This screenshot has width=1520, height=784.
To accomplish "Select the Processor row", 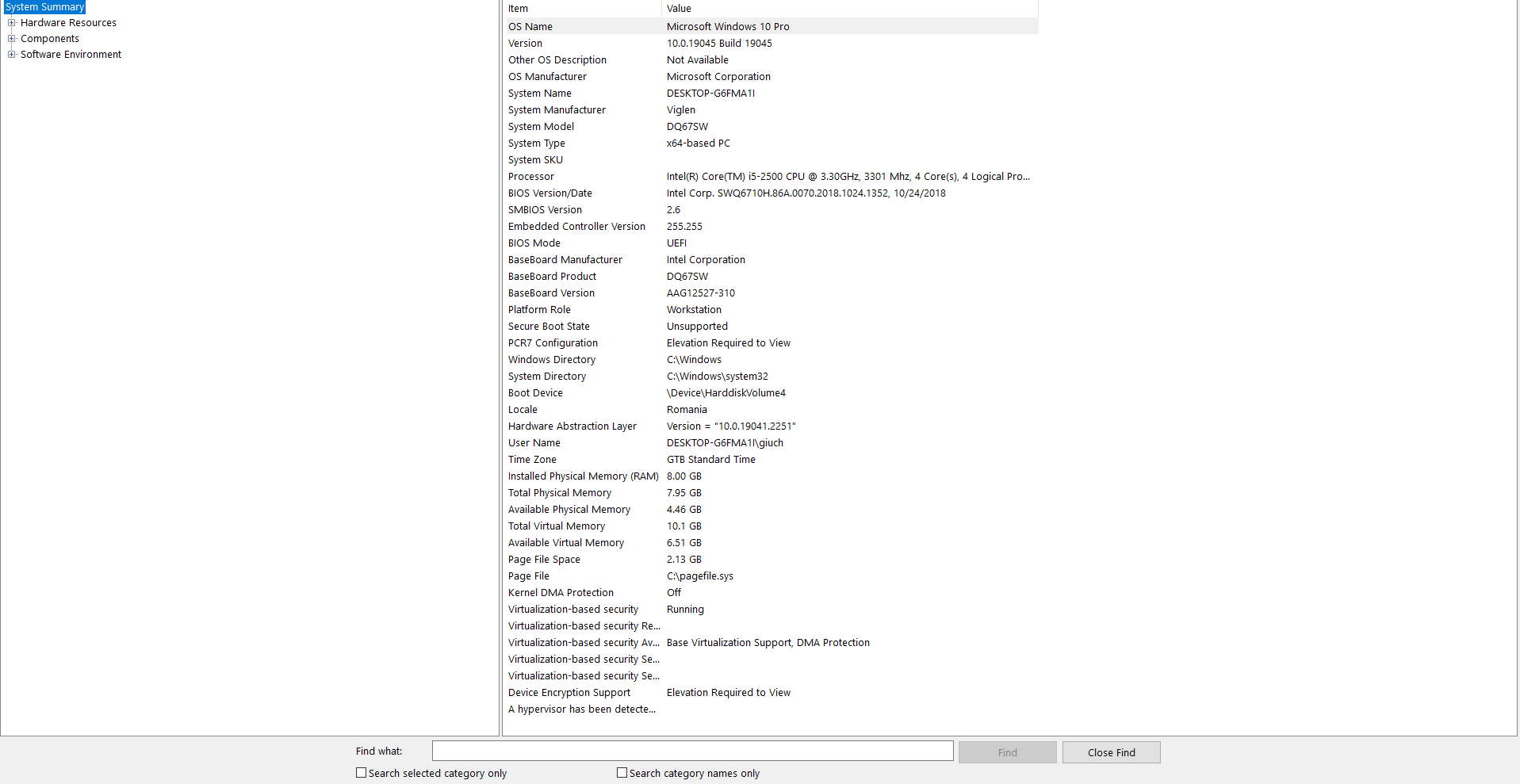I will 771,177.
